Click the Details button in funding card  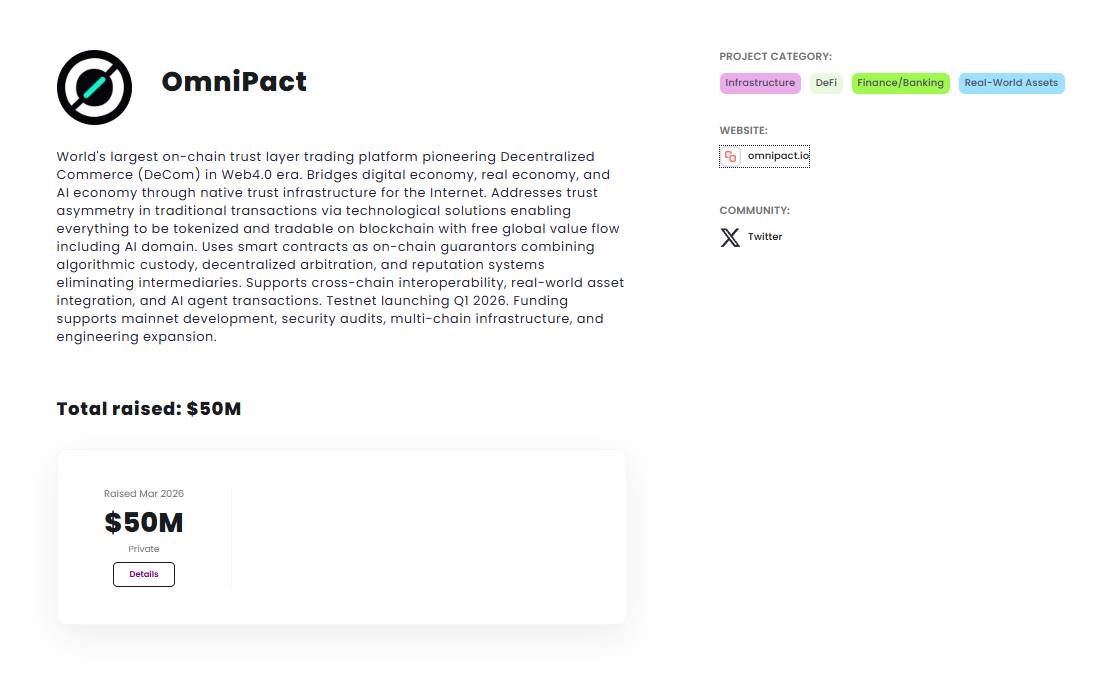click(144, 574)
